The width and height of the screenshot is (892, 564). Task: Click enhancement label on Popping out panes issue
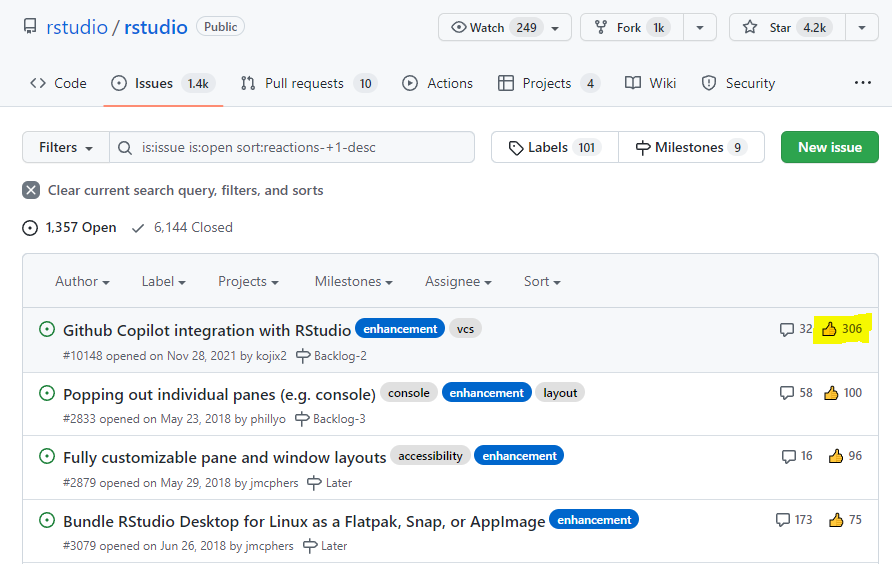tap(486, 393)
